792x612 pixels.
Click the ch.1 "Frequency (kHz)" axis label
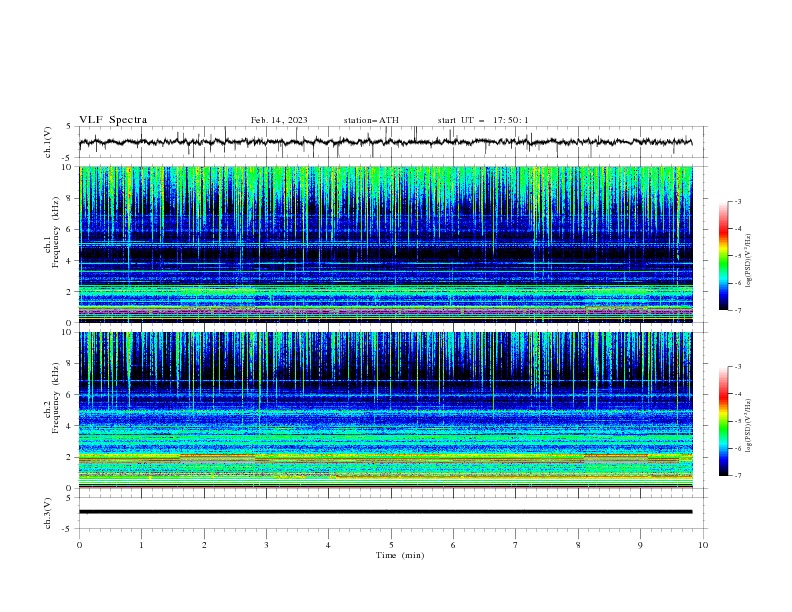tap(56, 233)
